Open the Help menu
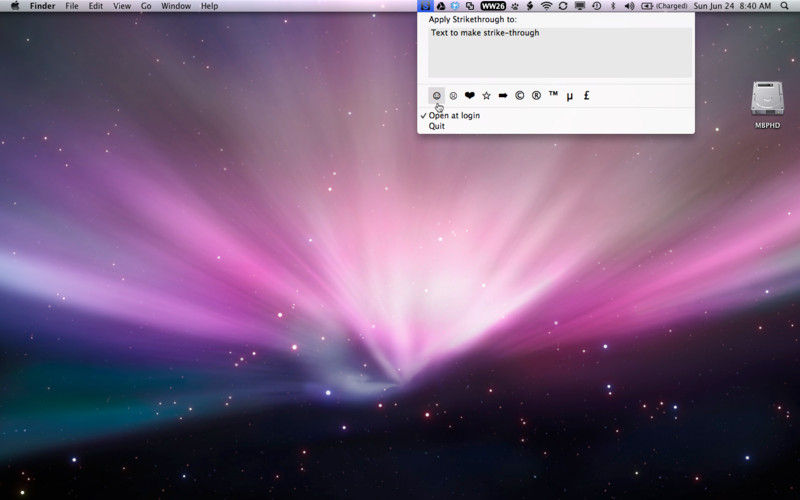800x500 pixels. point(209,6)
